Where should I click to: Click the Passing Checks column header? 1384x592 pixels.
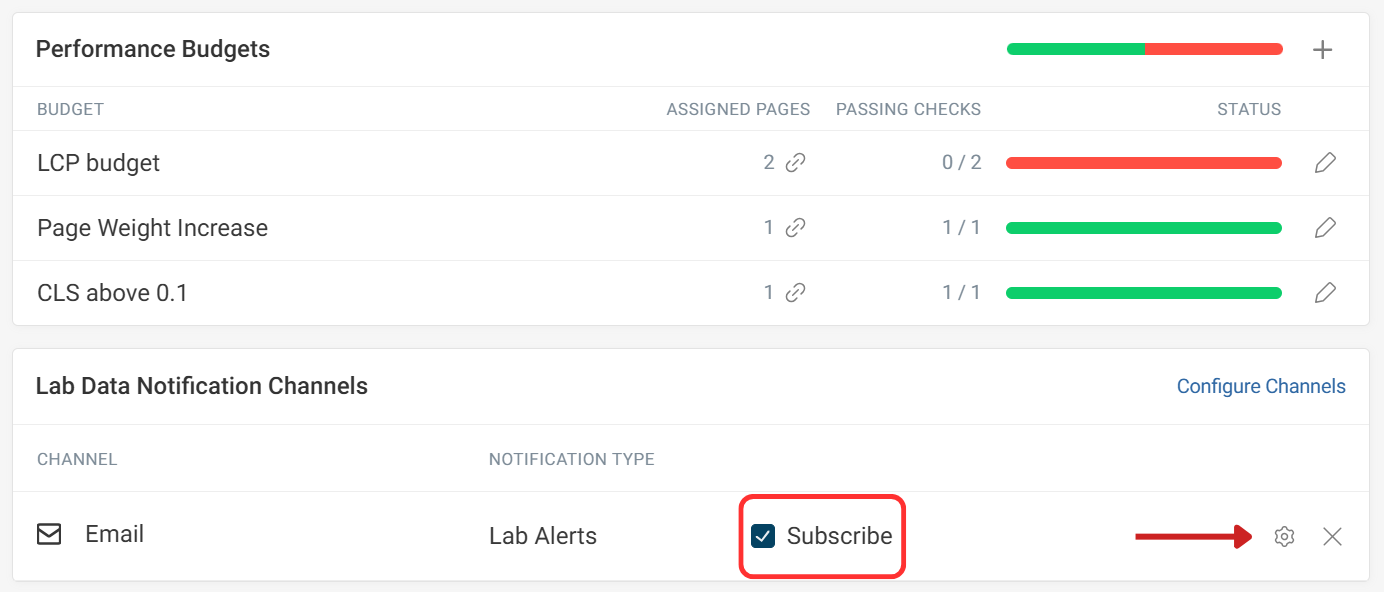tap(908, 109)
